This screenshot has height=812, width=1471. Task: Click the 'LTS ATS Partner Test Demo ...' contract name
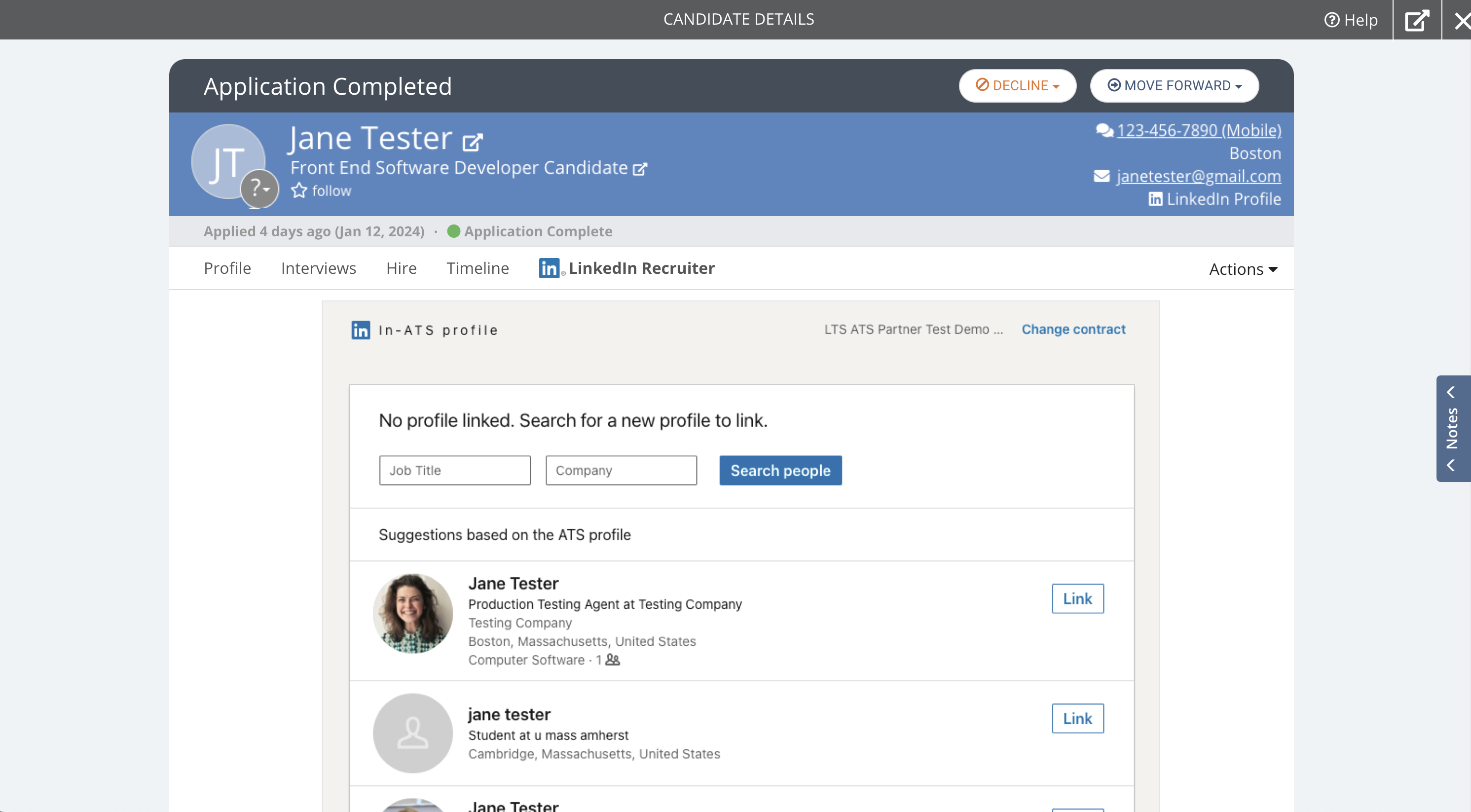(913, 330)
